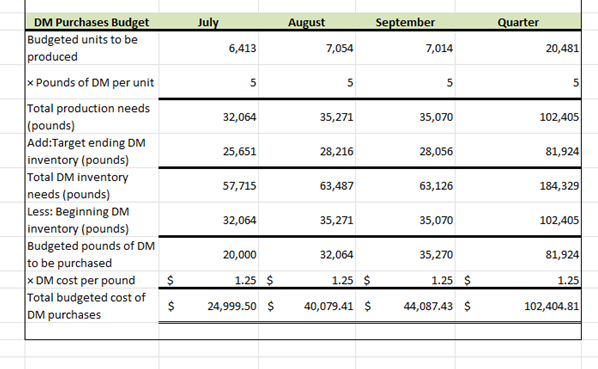Screen dimensions: 598x369
Task: Select July beginning DM inventory 32,064
Action: 209,220
